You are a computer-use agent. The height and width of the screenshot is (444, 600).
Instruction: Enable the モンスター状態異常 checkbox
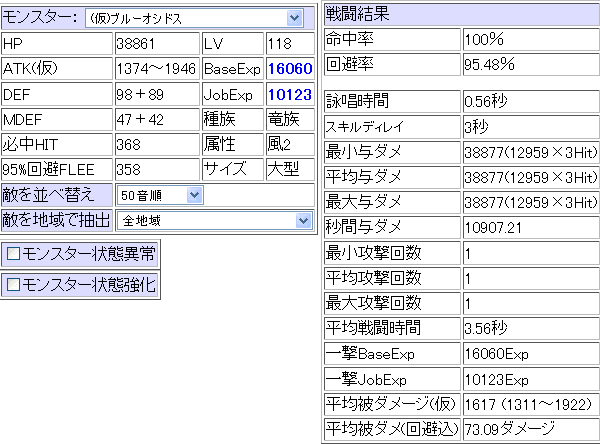pyautogui.click(x=13, y=253)
